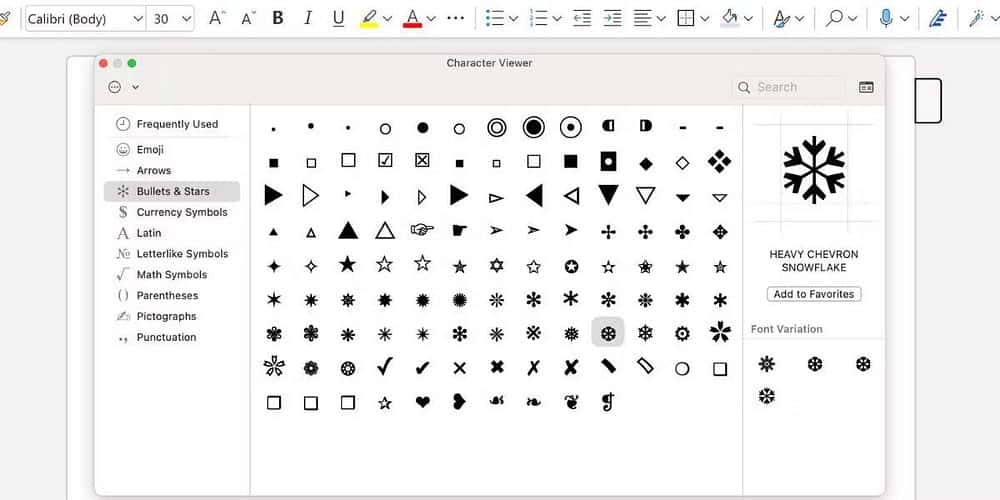Screen dimensions: 1000x500
Task: Toggle bold formatting in the toolbar
Action: [278, 18]
